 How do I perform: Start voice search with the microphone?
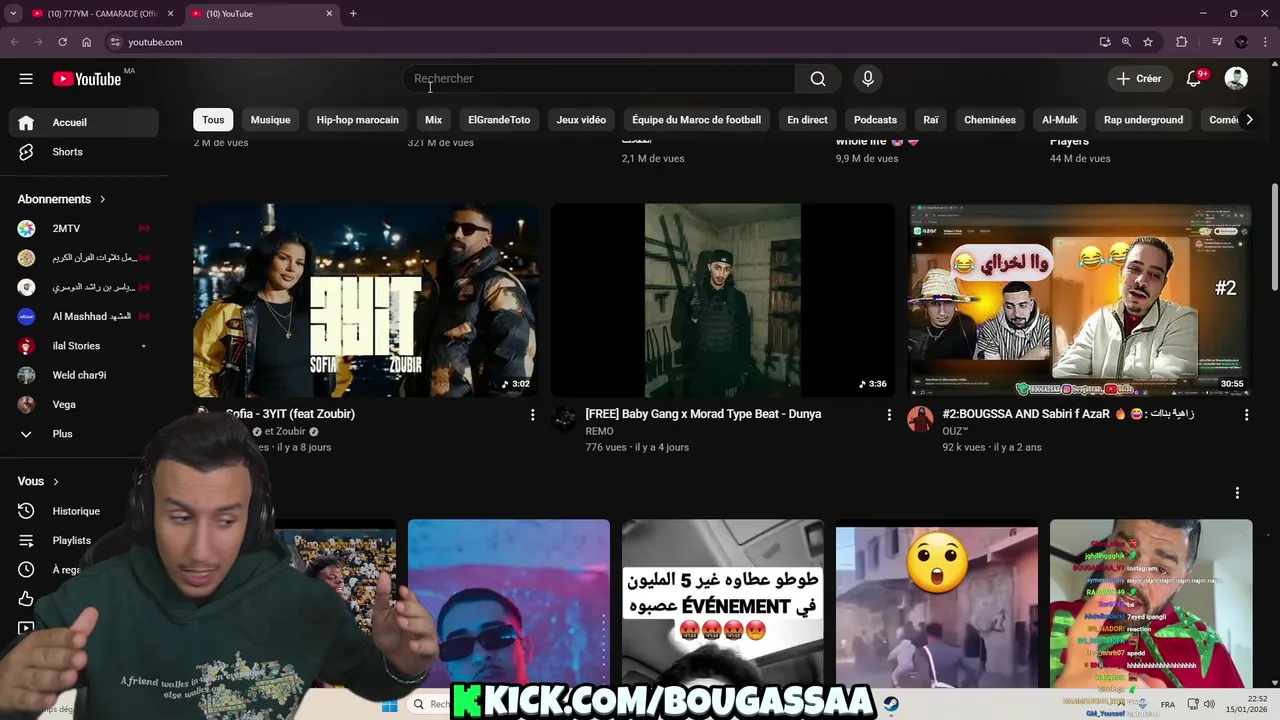tap(868, 79)
